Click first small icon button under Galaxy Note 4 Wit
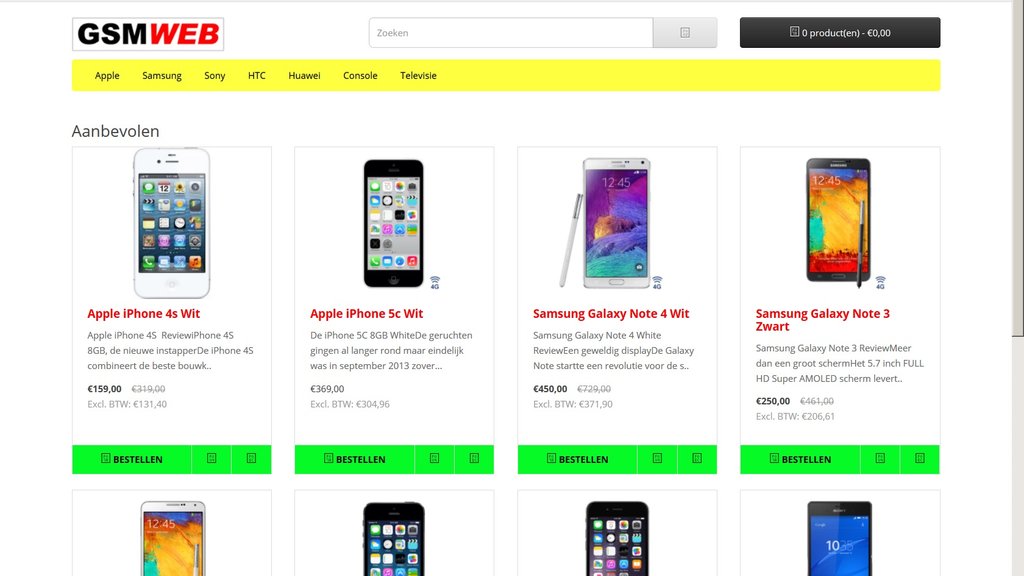The width and height of the screenshot is (1024, 576). point(657,459)
